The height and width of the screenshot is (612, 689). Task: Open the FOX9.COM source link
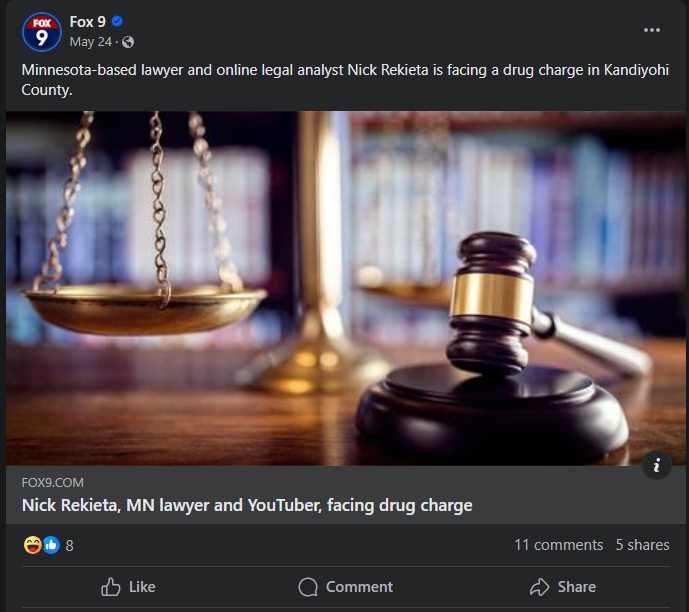[x=53, y=482]
